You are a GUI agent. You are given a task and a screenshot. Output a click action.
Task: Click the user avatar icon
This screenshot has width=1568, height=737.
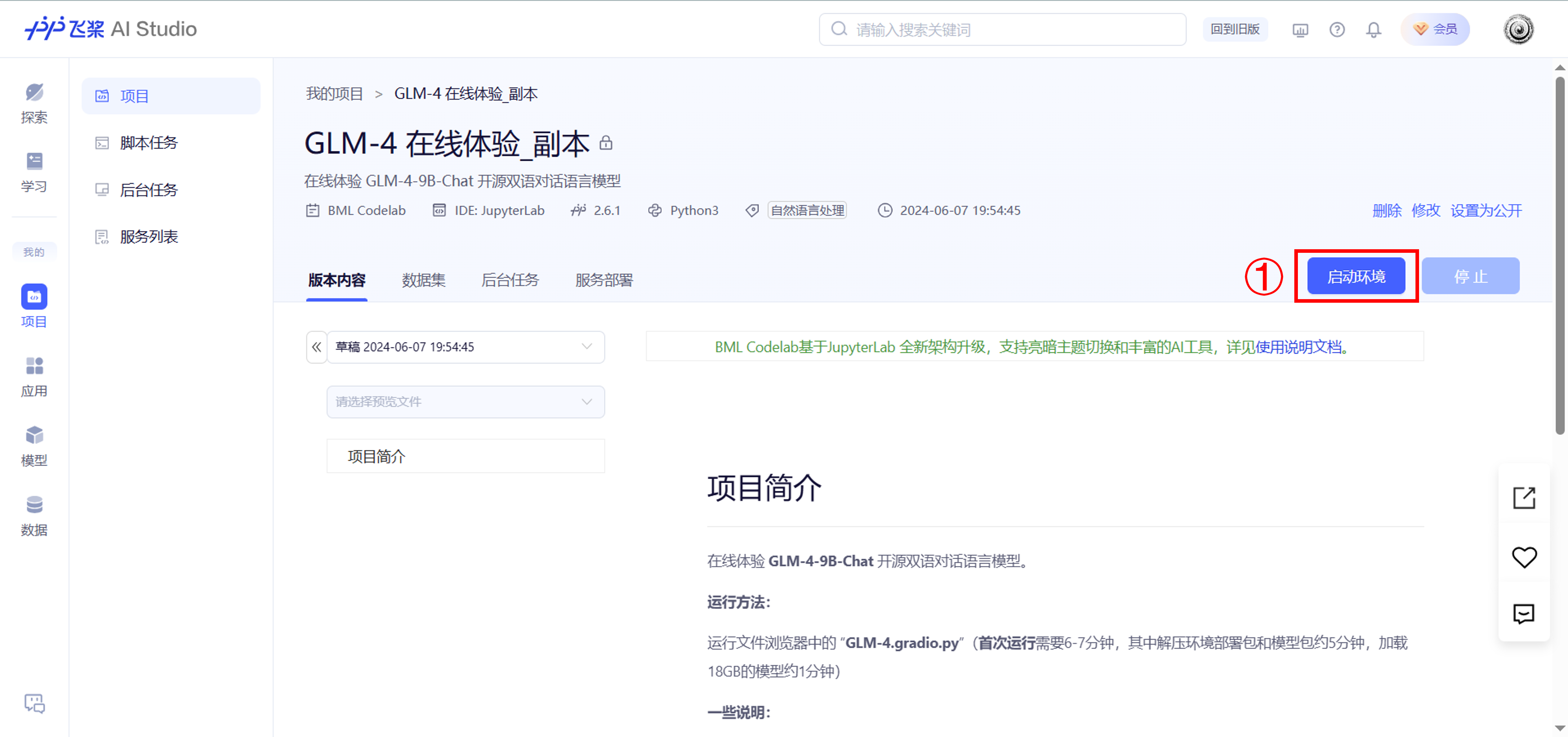[1518, 29]
